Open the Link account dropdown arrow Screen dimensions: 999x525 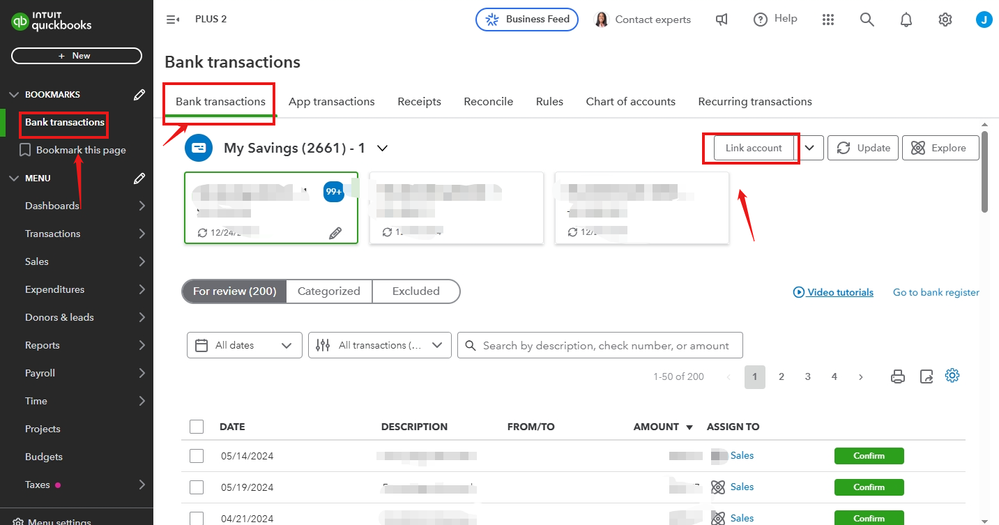[x=809, y=148]
